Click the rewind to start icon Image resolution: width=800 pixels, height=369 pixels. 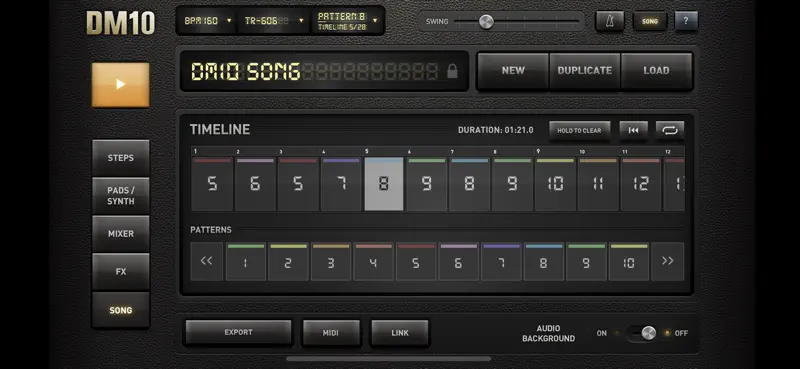coord(634,131)
